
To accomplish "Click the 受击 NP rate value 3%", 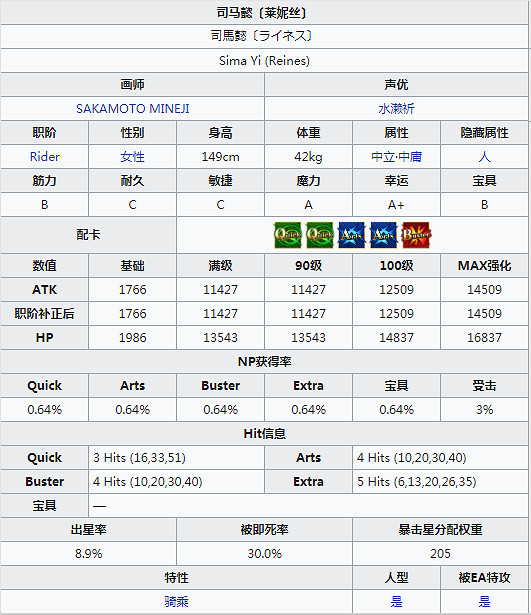I will coord(484,410).
